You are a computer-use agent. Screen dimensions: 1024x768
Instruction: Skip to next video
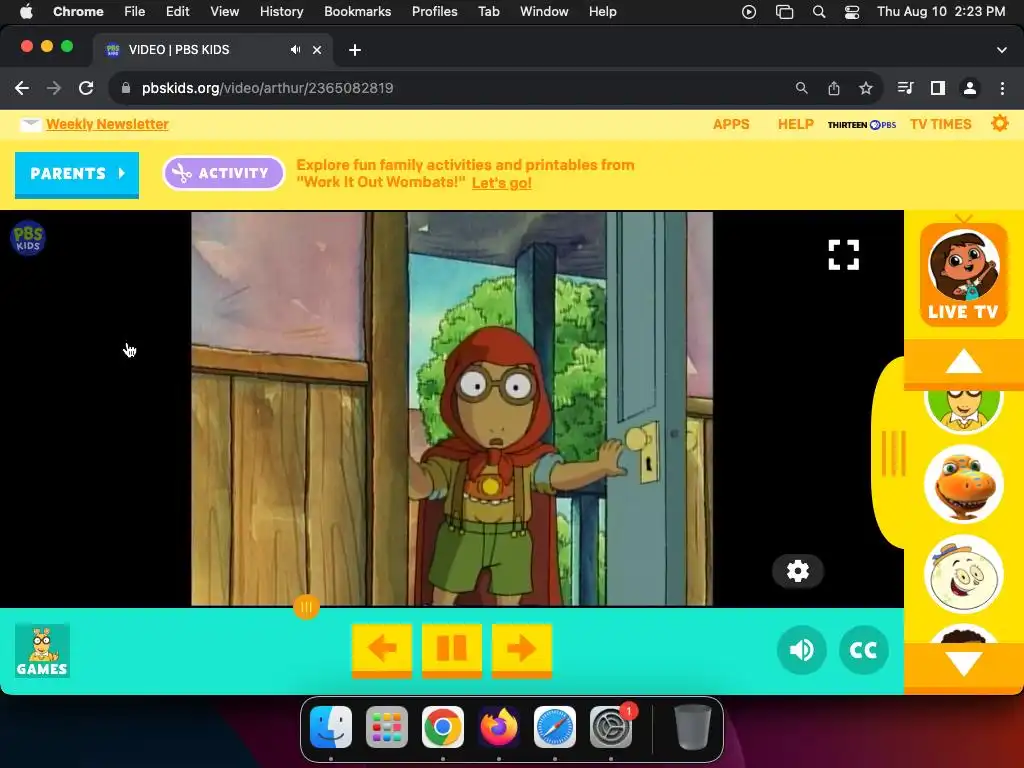coord(521,649)
